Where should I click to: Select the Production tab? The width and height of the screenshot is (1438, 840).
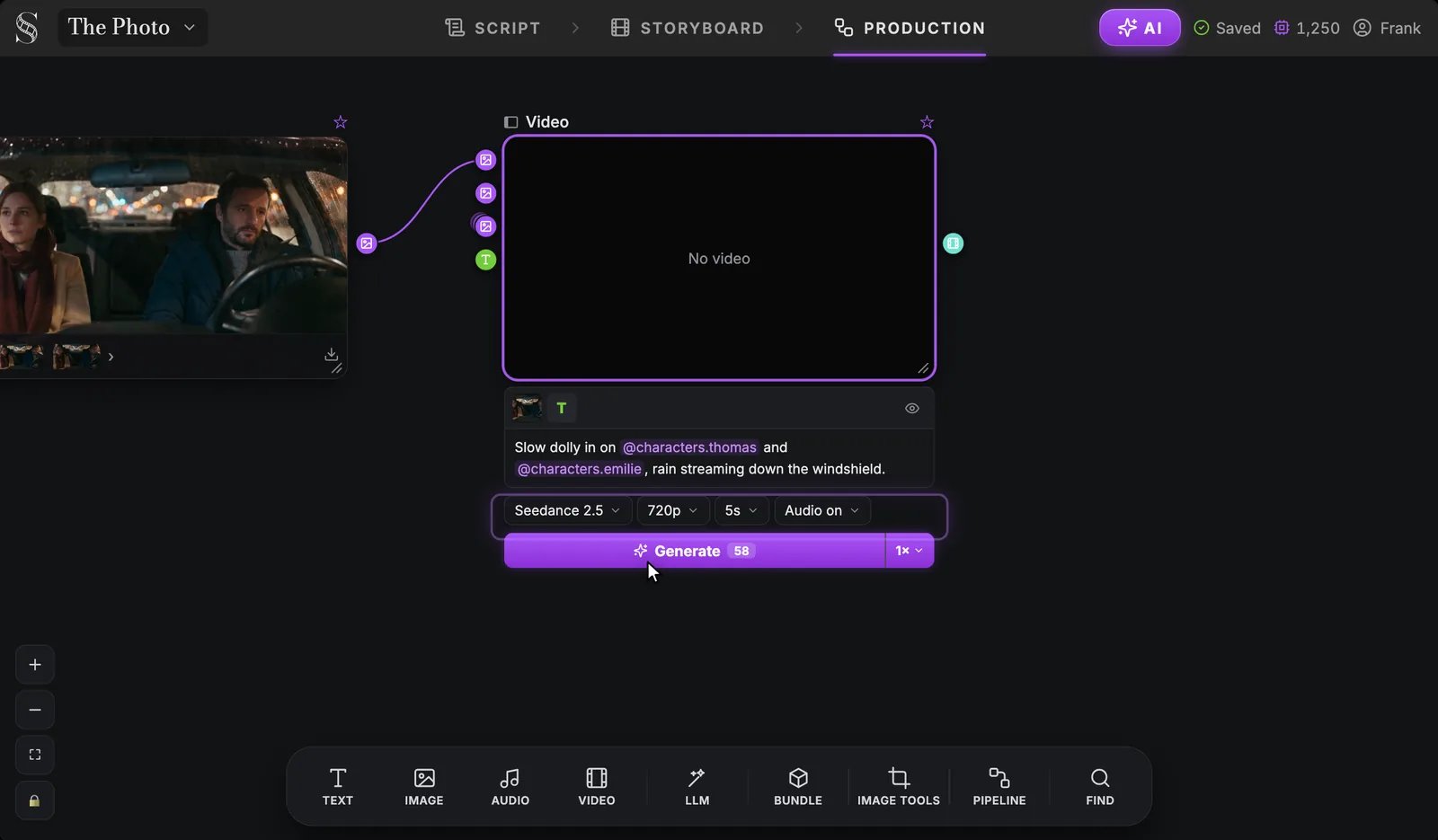[910, 28]
